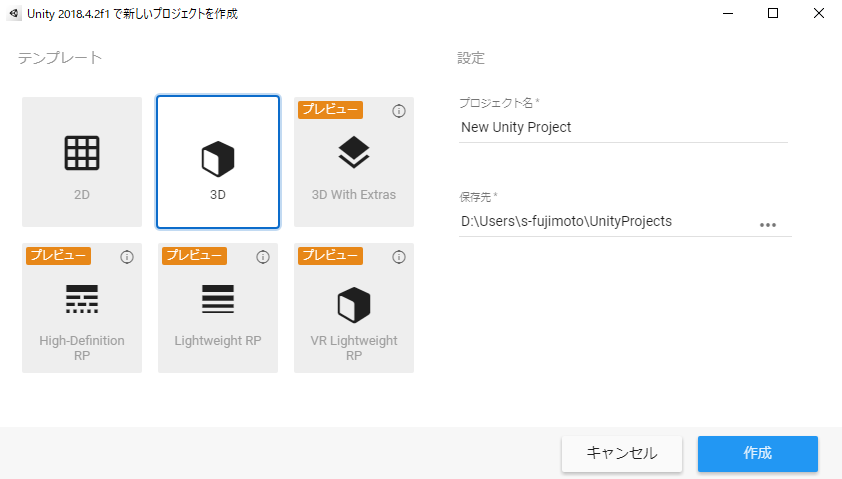842x479 pixels.
Task: Click the blue 作成 button
Action: [758, 453]
